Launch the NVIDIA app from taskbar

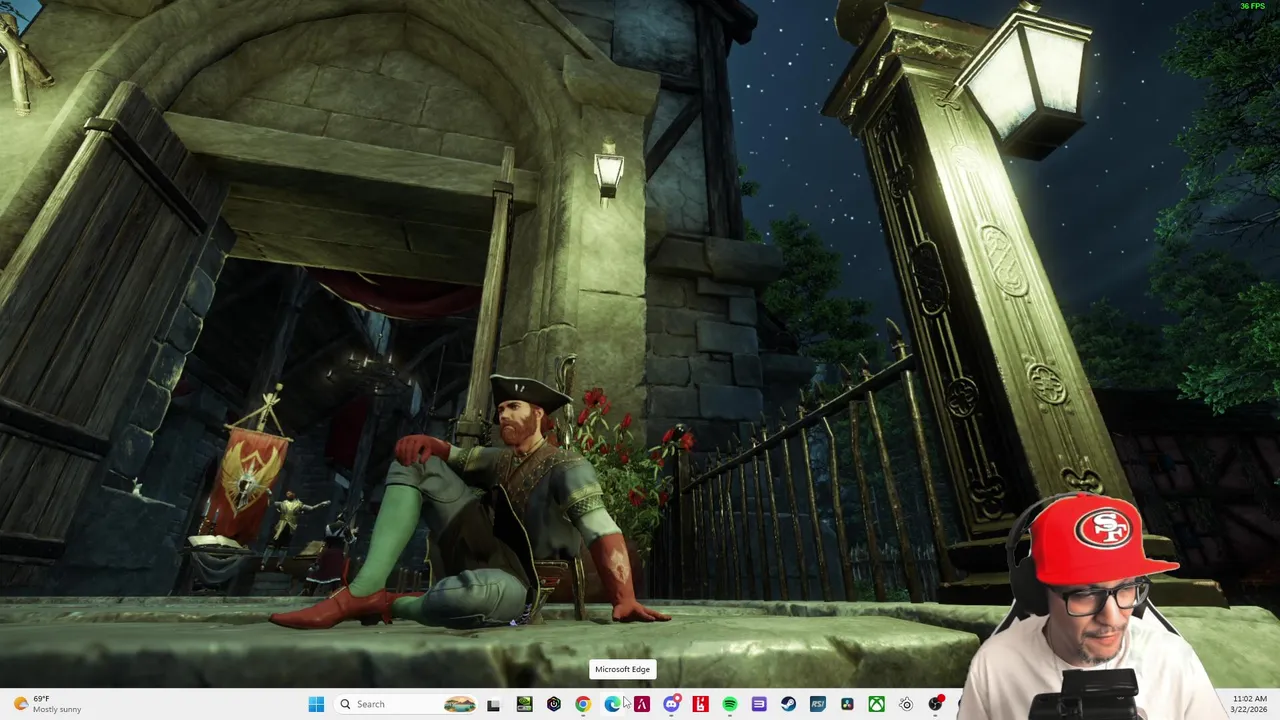tap(524, 704)
